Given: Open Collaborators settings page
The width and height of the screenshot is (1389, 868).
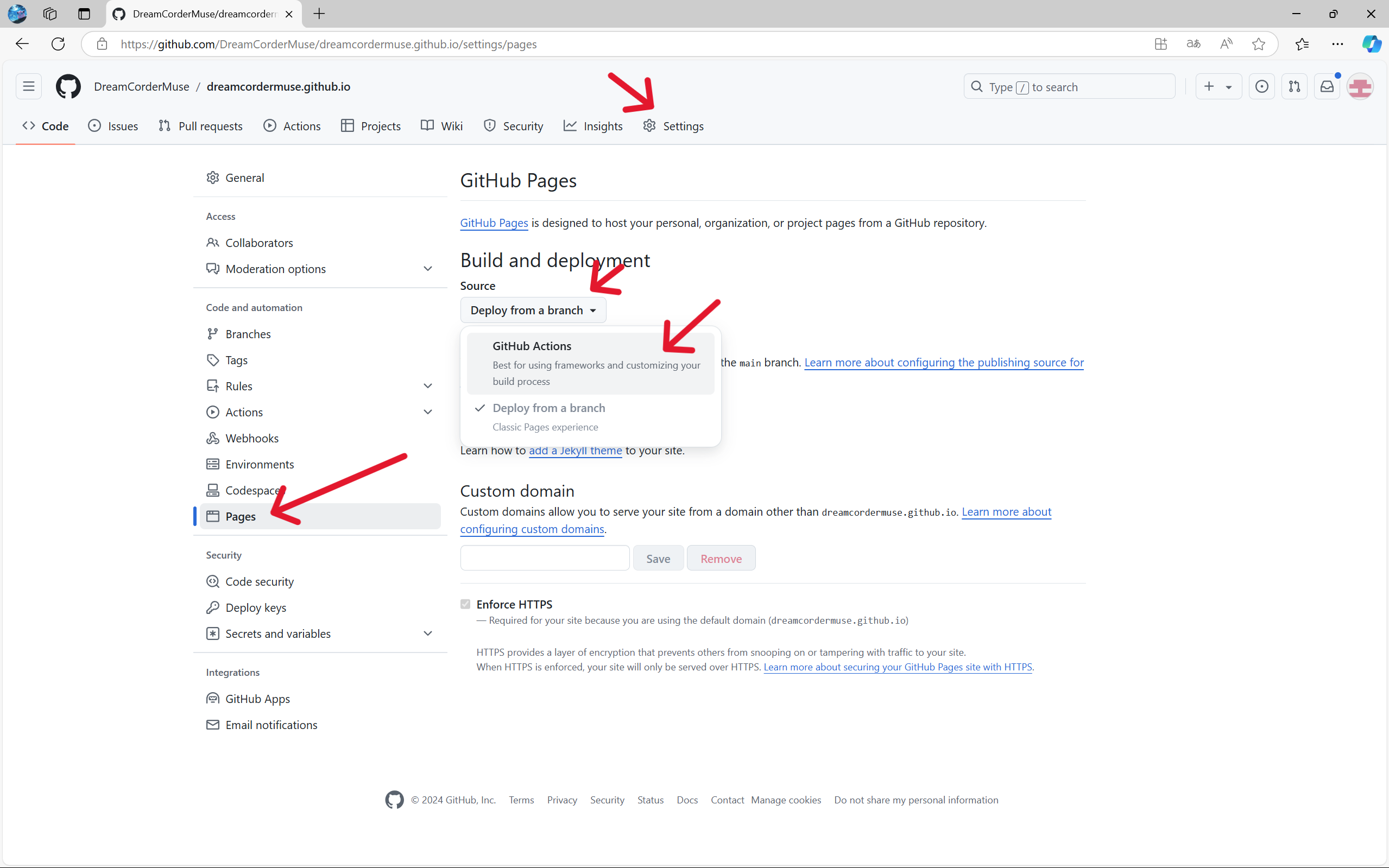Looking at the screenshot, I should tap(320, 243).
